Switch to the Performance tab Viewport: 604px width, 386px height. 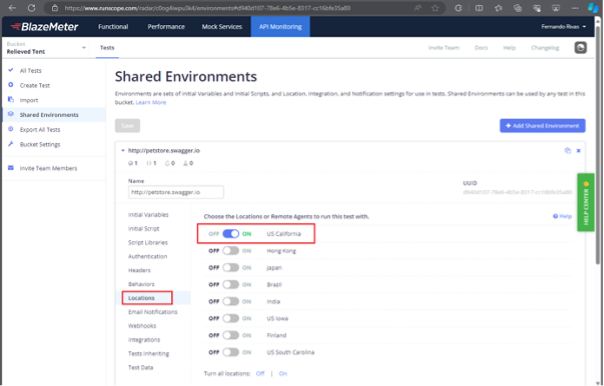click(x=166, y=27)
